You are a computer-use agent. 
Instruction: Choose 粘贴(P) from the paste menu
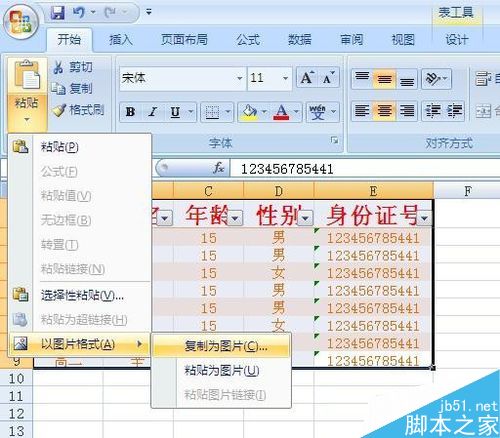[80, 147]
